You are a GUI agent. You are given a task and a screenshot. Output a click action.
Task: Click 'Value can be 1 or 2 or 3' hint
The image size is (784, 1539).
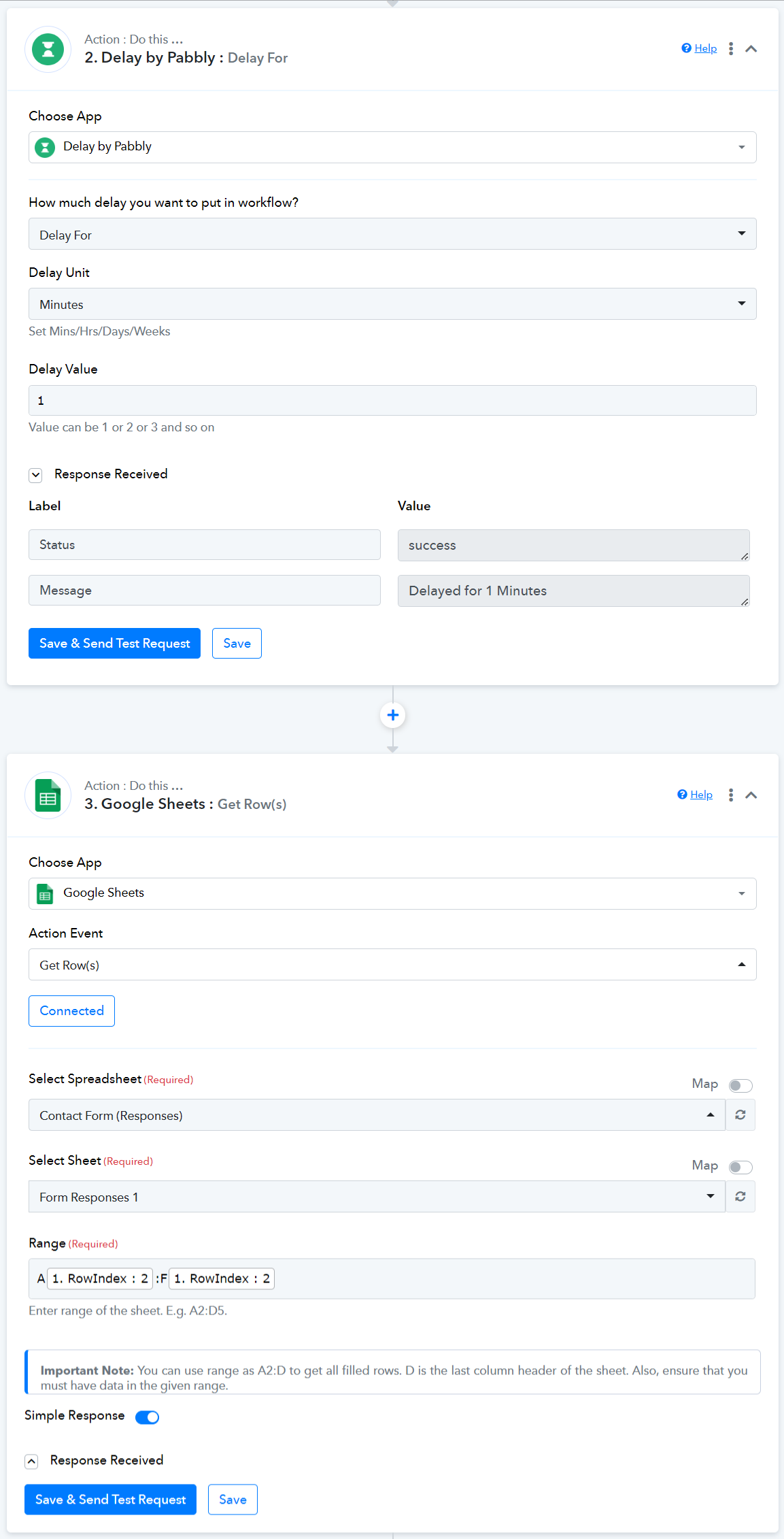122,427
